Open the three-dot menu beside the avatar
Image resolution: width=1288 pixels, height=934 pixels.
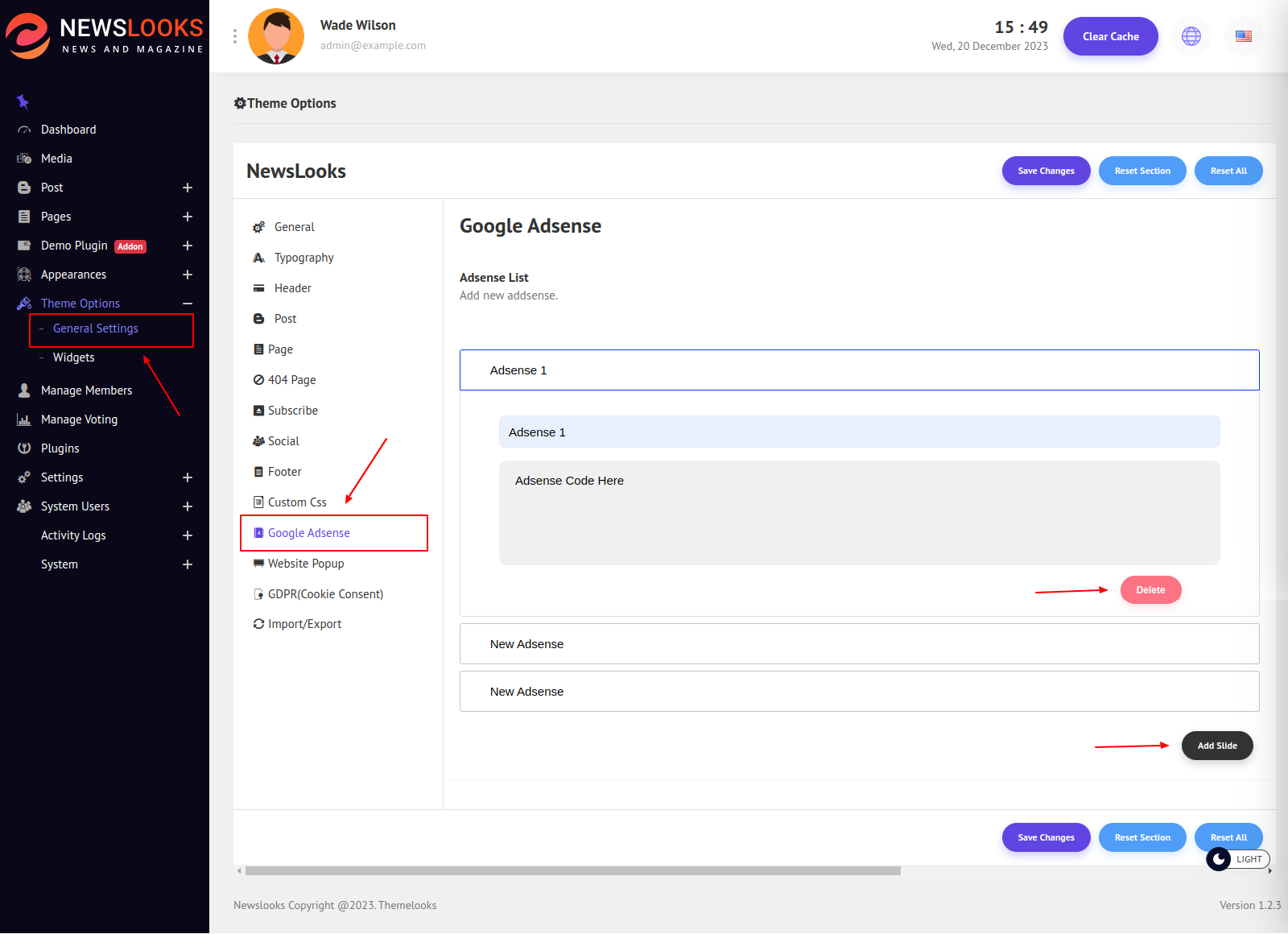pos(235,36)
